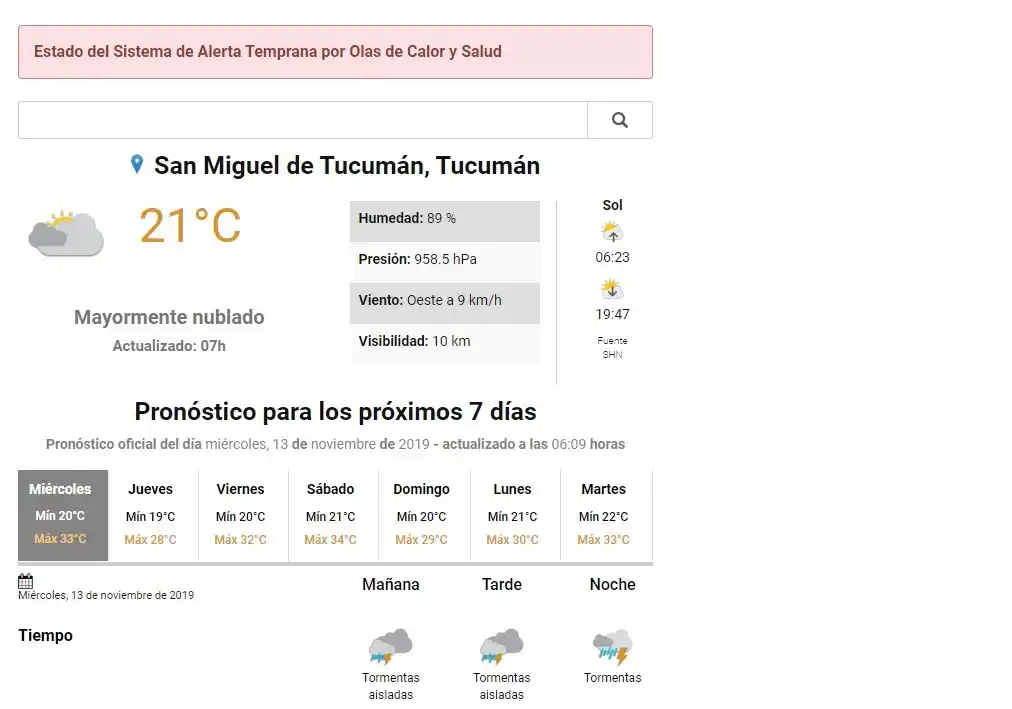Image resolution: width=1012 pixels, height=709 pixels.
Task: Click the Lunes Máx 30°C temperature
Action: (513, 539)
